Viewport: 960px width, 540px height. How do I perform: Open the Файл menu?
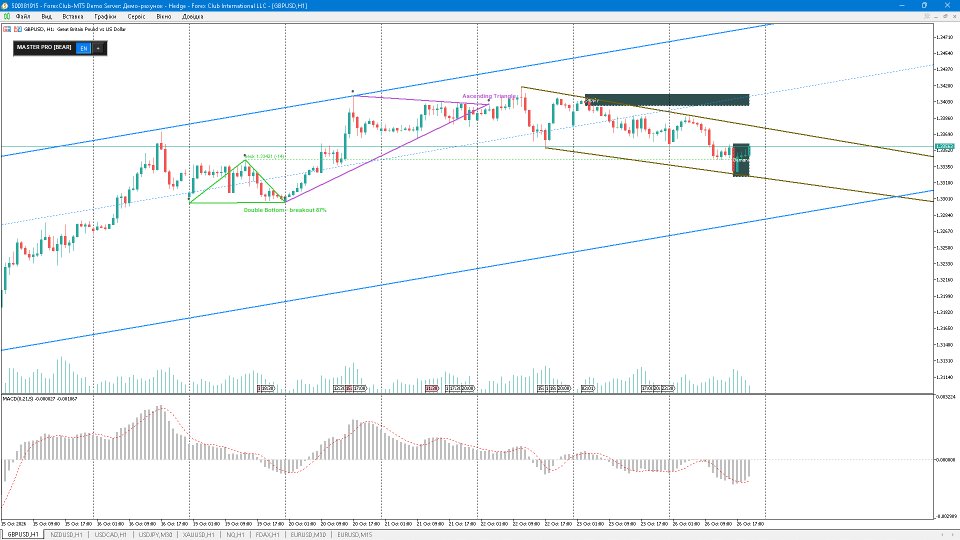coord(23,17)
